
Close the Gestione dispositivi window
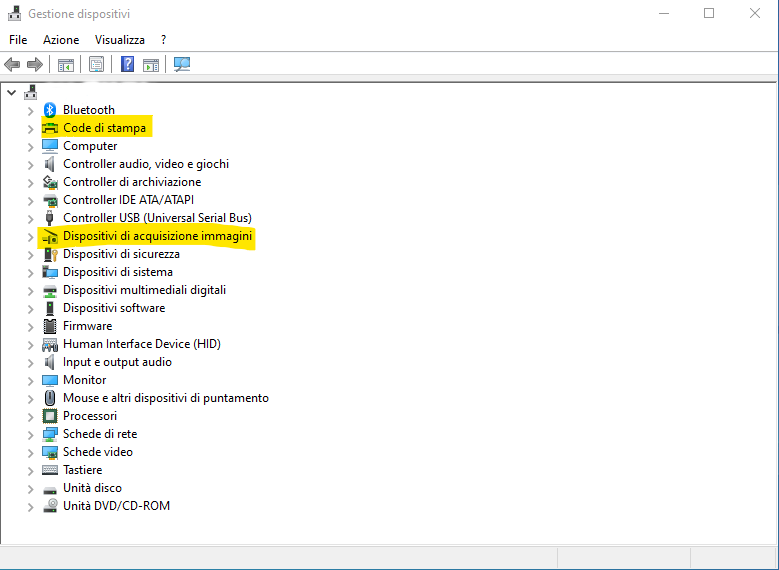[755, 13]
